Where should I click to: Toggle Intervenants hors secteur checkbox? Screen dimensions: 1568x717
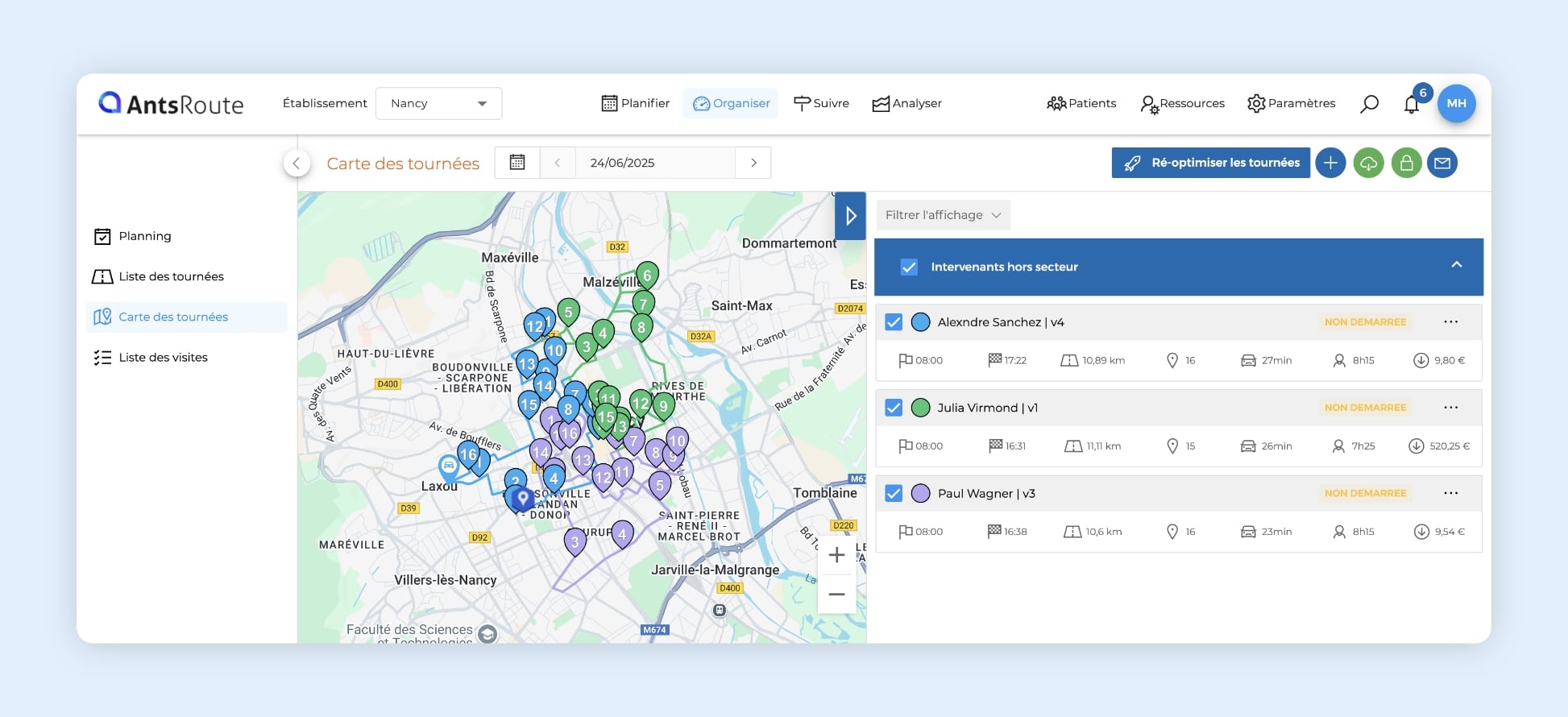coord(909,267)
